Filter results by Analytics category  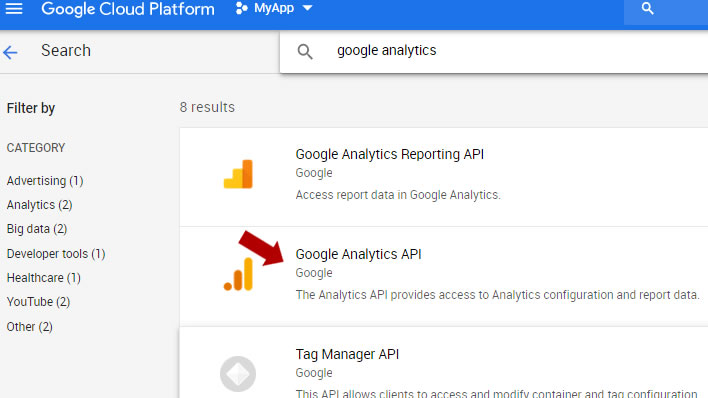pos(40,205)
